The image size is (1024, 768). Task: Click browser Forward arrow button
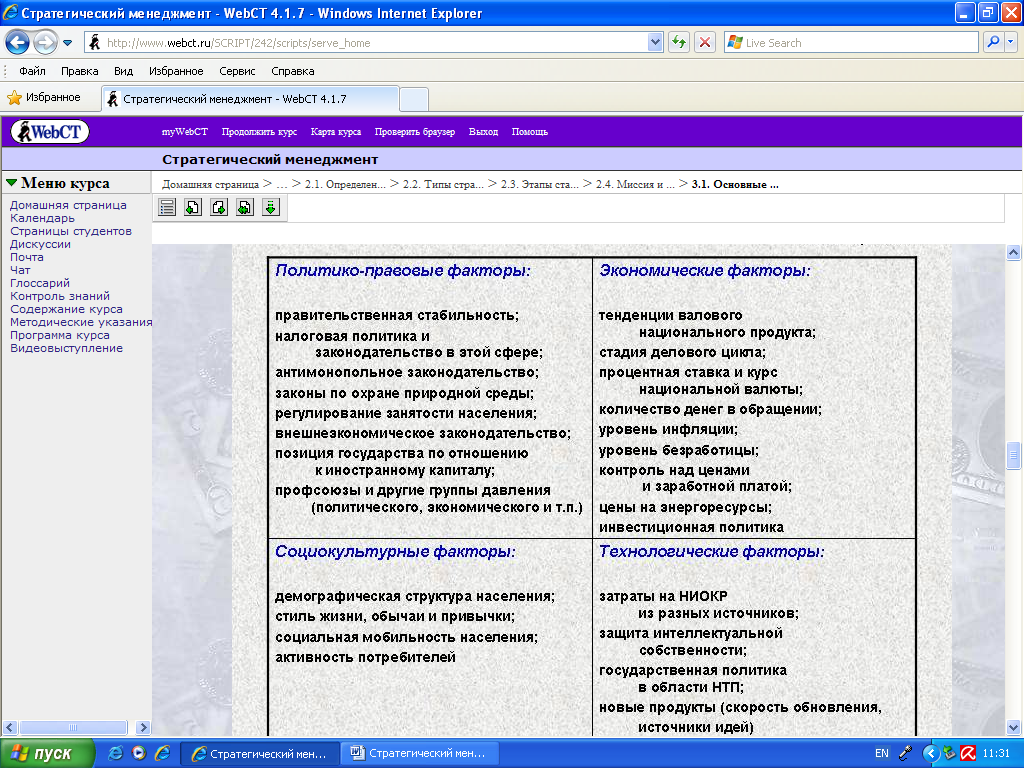pos(44,43)
